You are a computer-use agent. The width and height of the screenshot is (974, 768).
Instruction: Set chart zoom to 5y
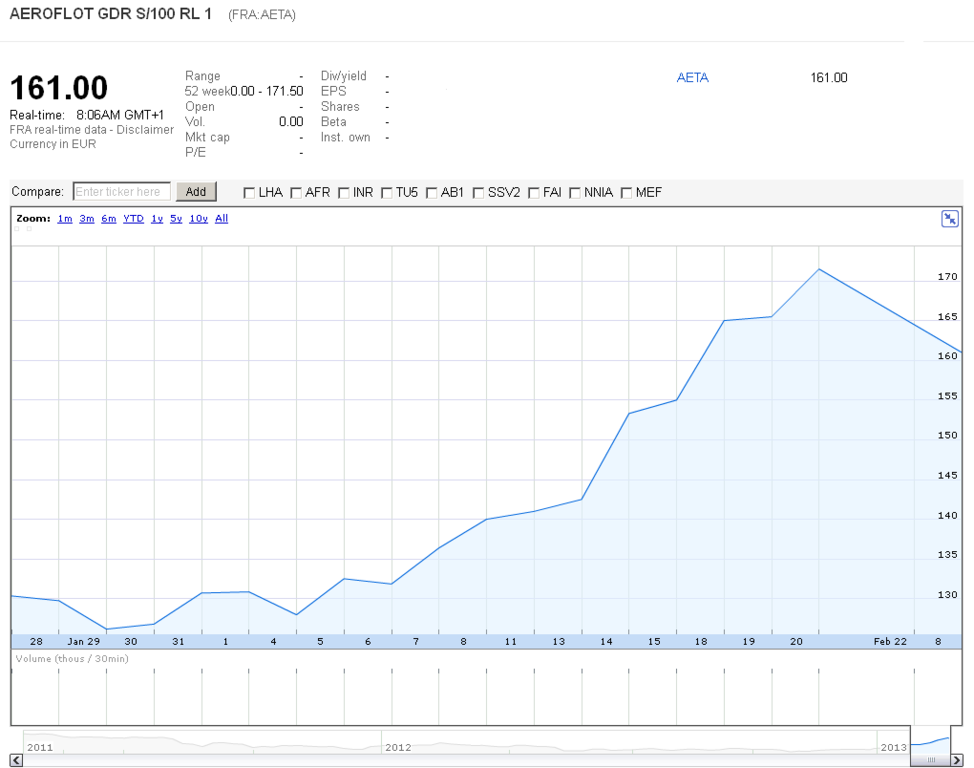click(x=176, y=219)
